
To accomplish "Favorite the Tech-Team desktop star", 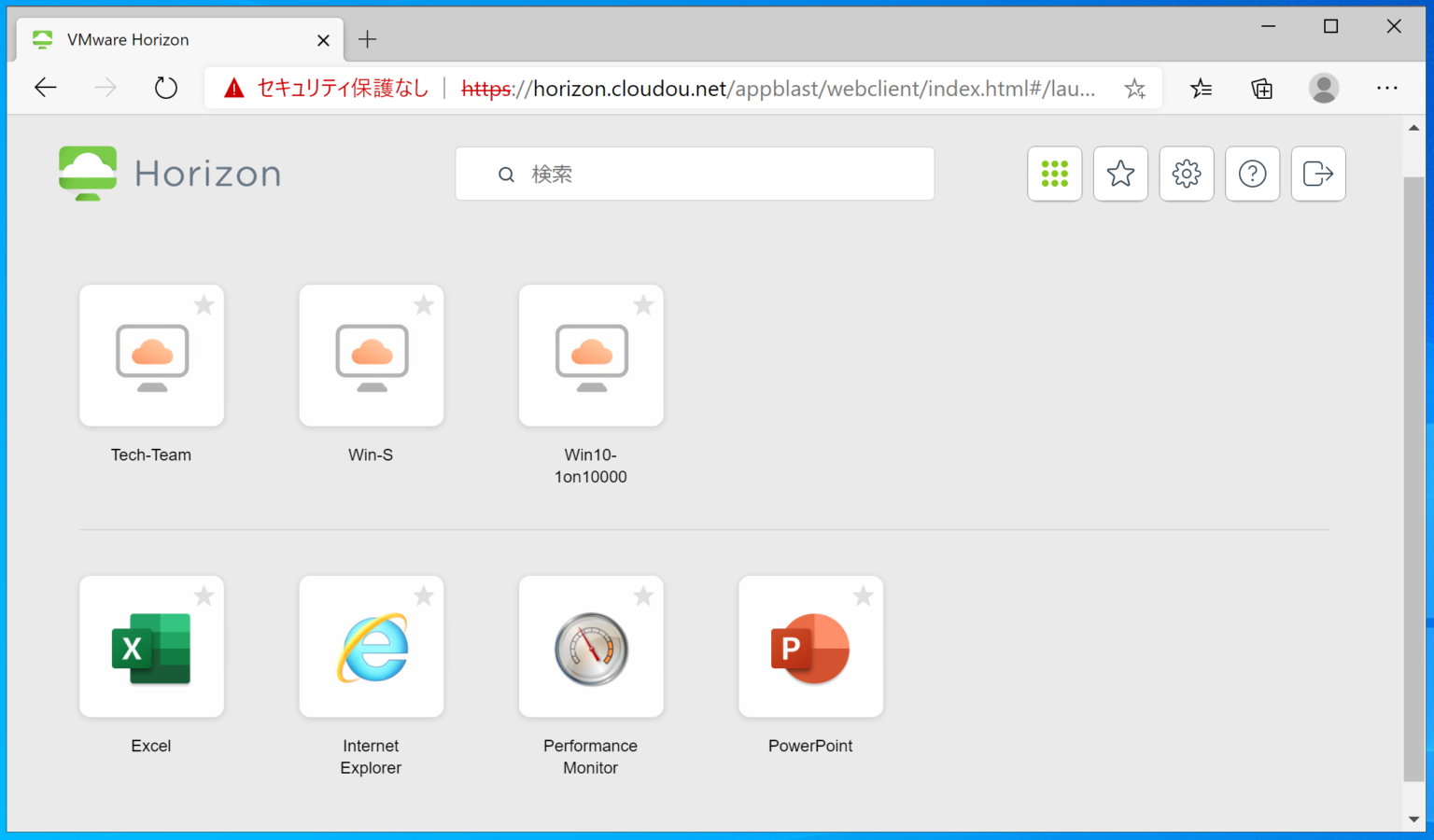I will pos(204,305).
